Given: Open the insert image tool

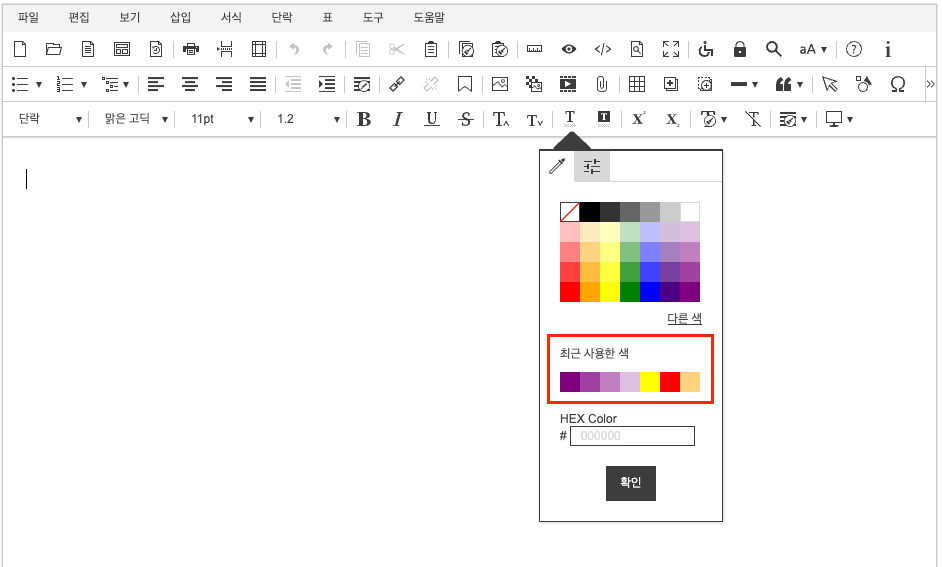Looking at the screenshot, I should click(x=500, y=84).
